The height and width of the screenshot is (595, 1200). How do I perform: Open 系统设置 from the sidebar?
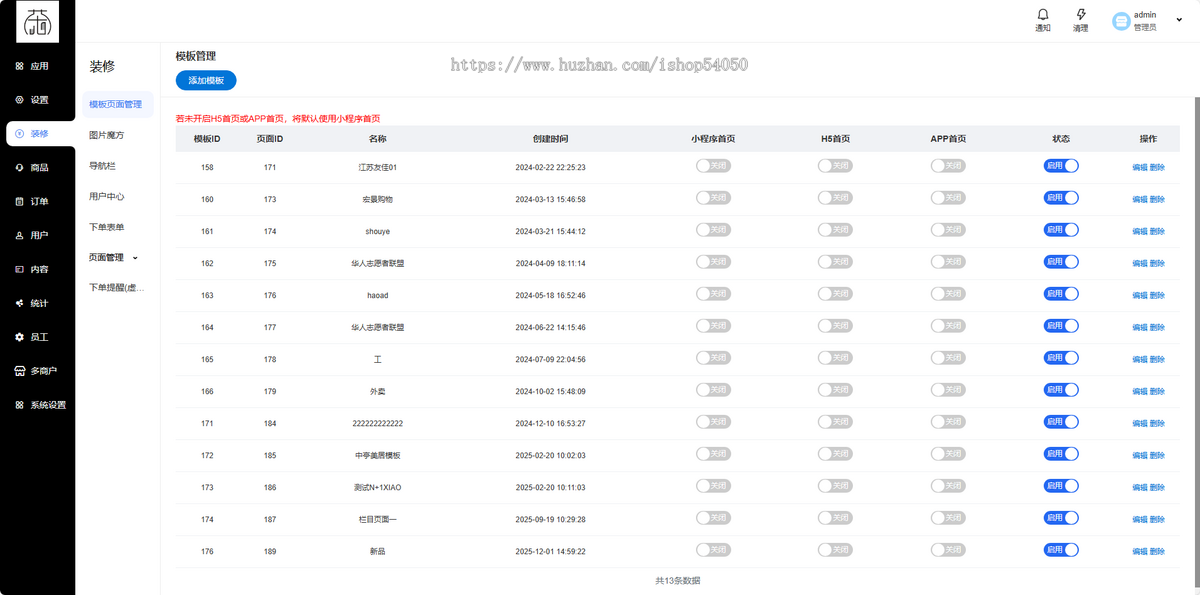coord(38,405)
